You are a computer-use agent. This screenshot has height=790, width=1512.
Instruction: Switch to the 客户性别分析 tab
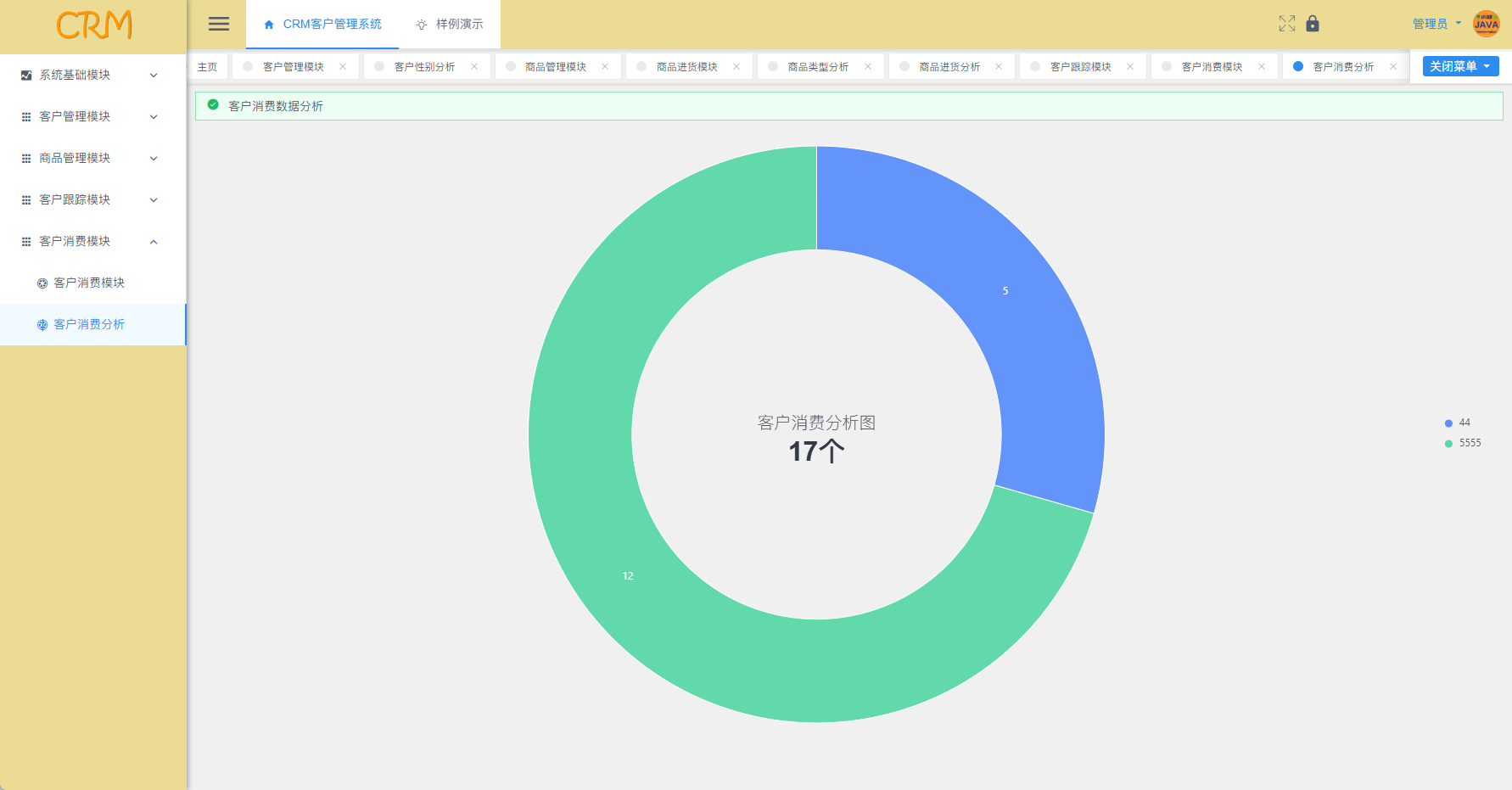(425, 66)
